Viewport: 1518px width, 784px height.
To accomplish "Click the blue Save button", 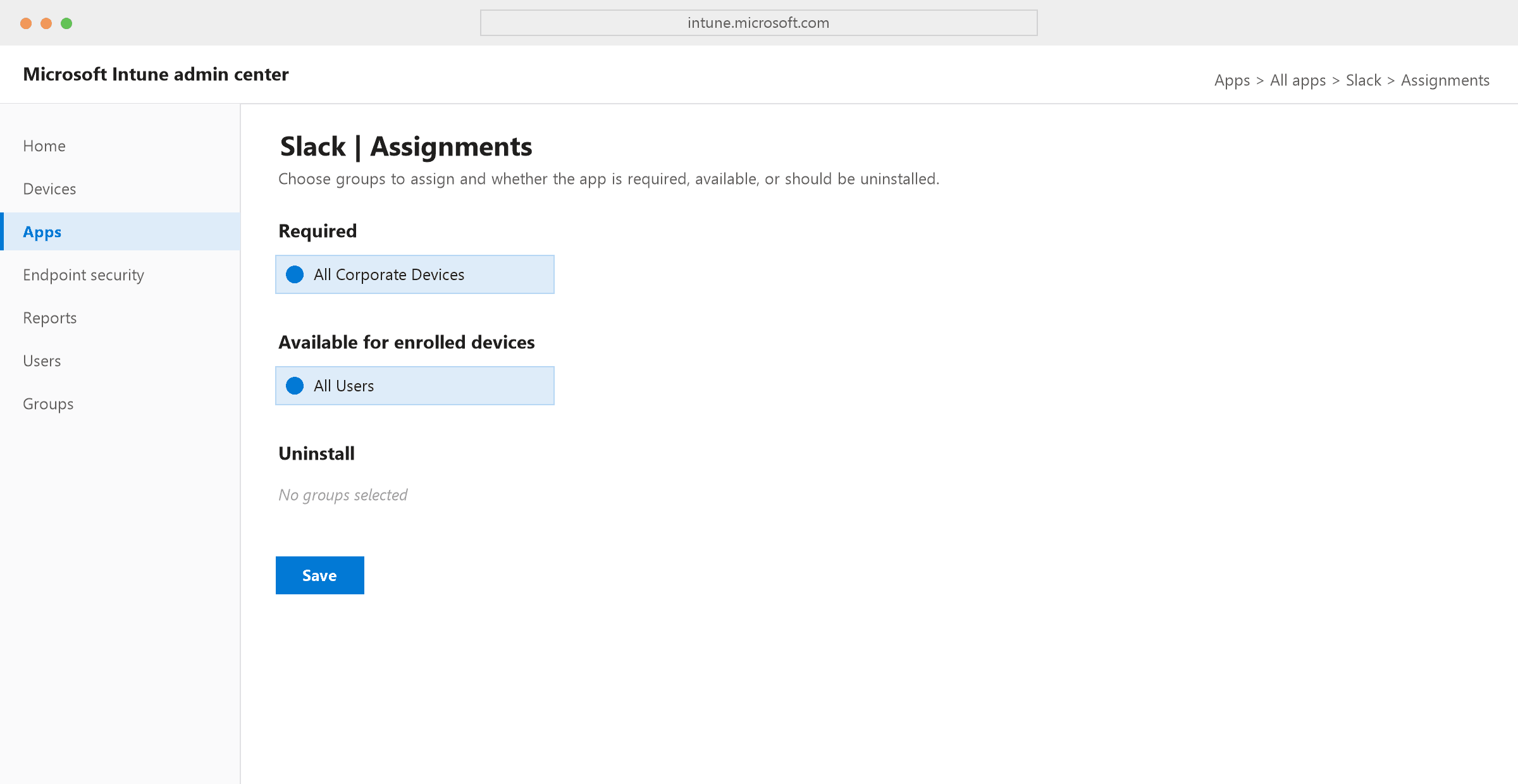I will [x=320, y=575].
